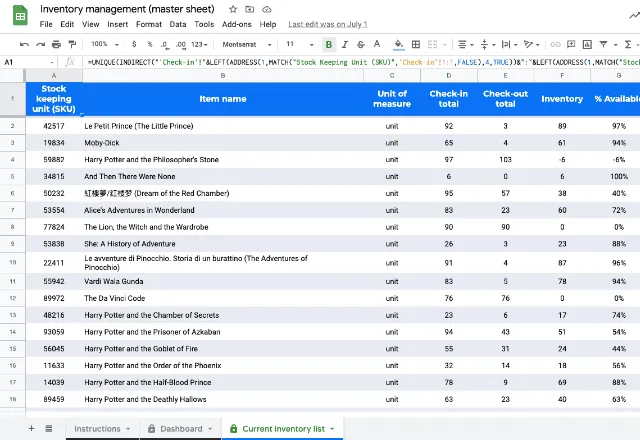Image resolution: width=640 pixels, height=440 pixels.
Task: Click the Insert link icon
Action: point(555,44)
